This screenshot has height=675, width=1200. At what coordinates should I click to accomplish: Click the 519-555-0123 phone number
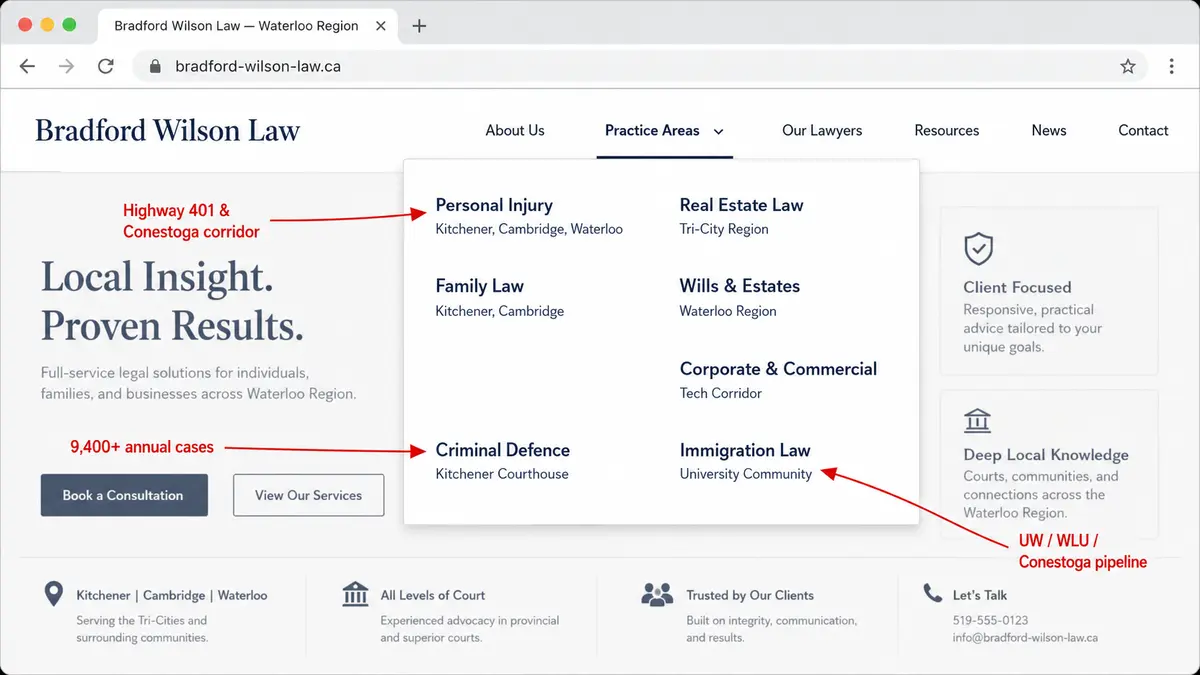click(x=990, y=620)
